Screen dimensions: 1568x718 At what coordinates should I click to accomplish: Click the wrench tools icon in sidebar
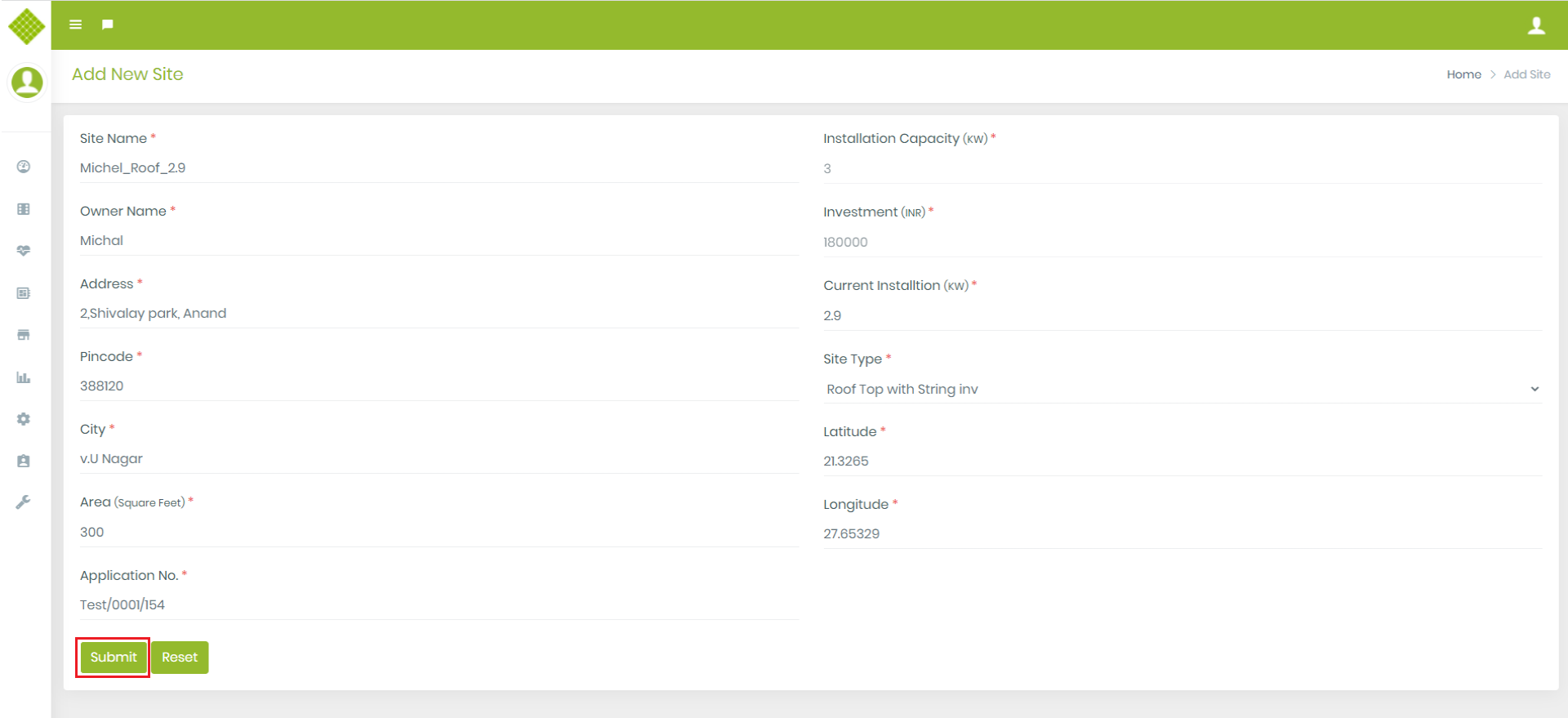(x=24, y=502)
